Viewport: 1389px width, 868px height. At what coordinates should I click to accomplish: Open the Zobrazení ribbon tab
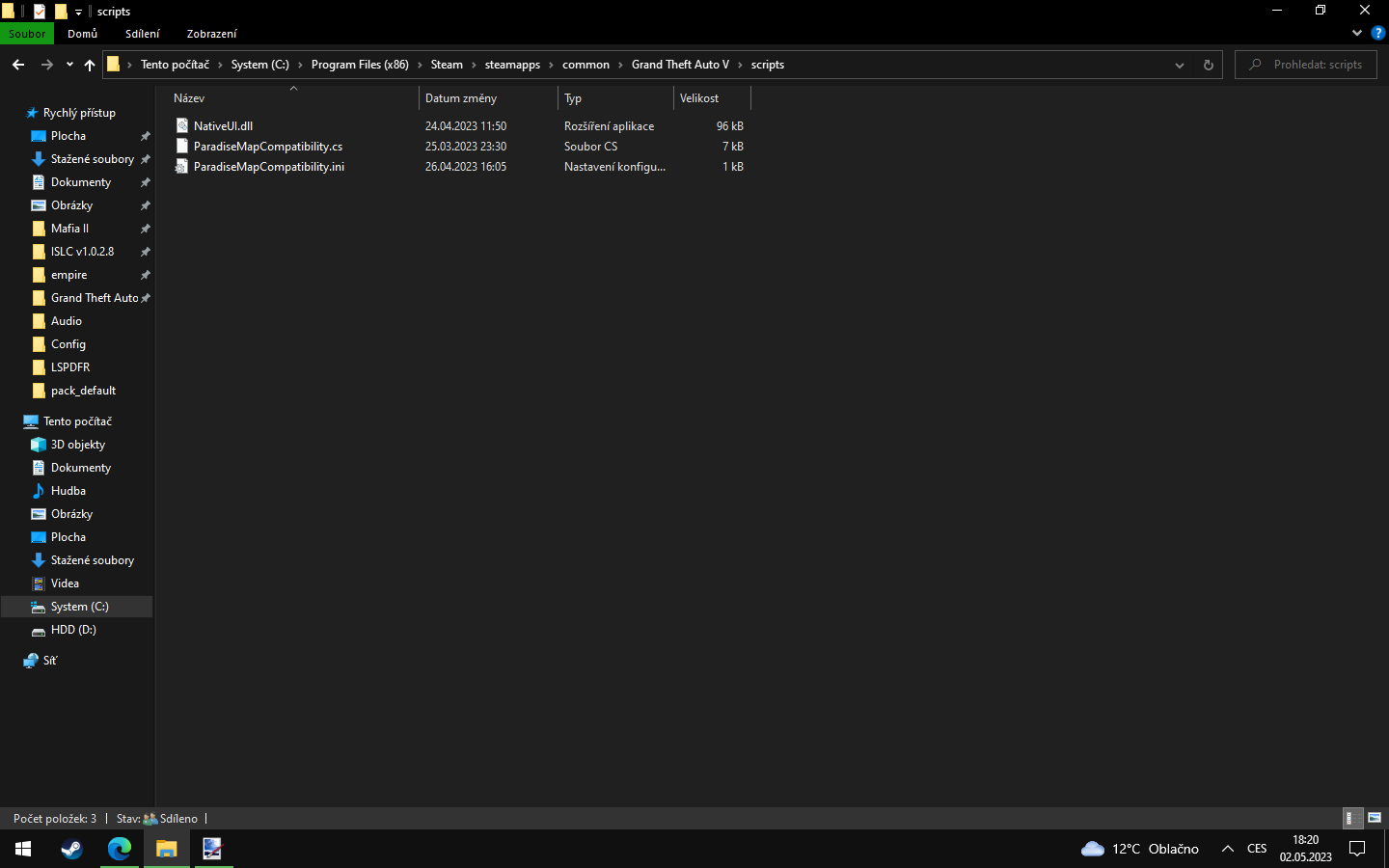tap(211, 34)
